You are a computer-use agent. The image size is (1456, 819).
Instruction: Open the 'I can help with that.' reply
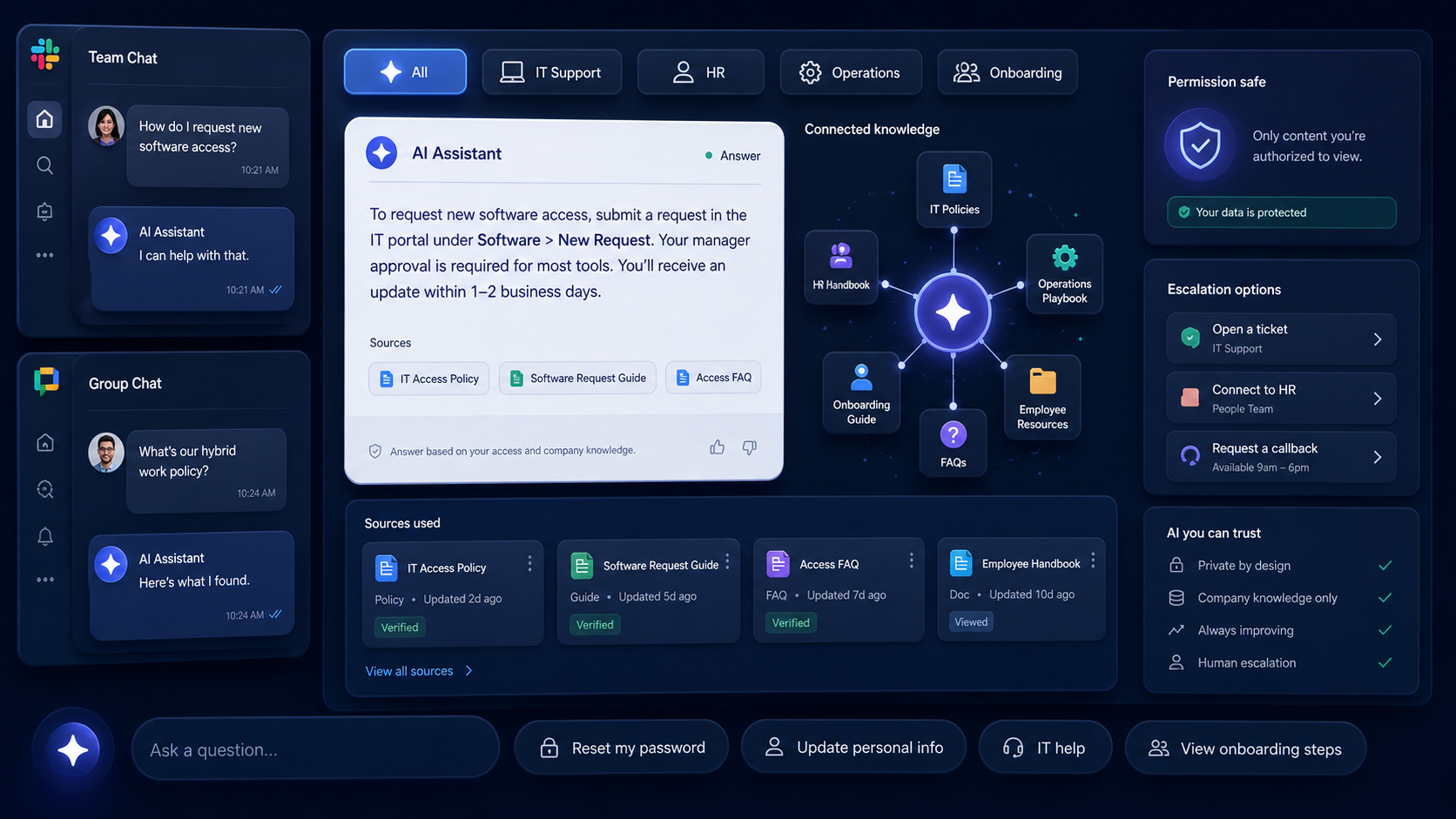192,259
